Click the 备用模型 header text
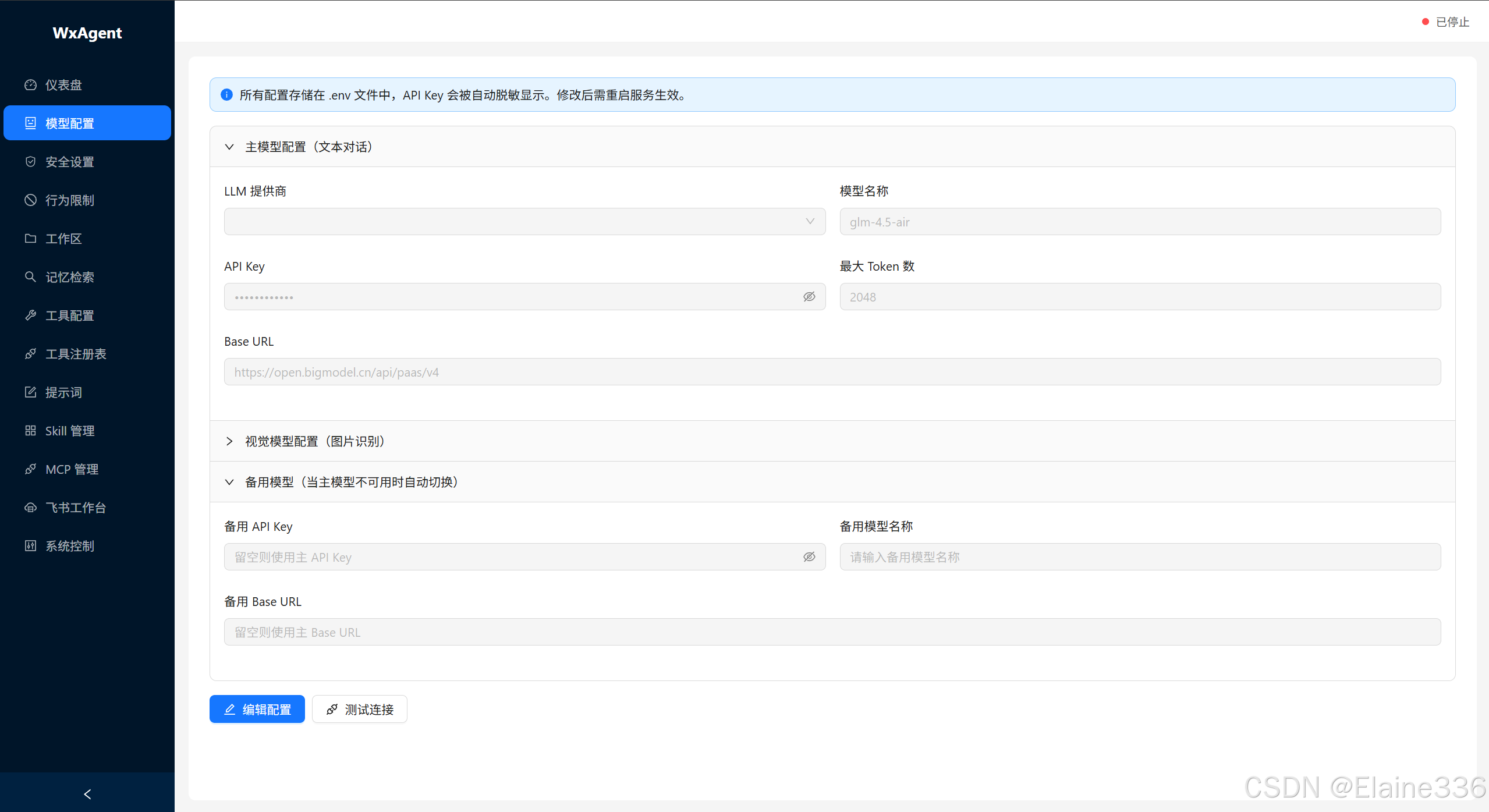This screenshot has width=1489, height=812. 352,483
